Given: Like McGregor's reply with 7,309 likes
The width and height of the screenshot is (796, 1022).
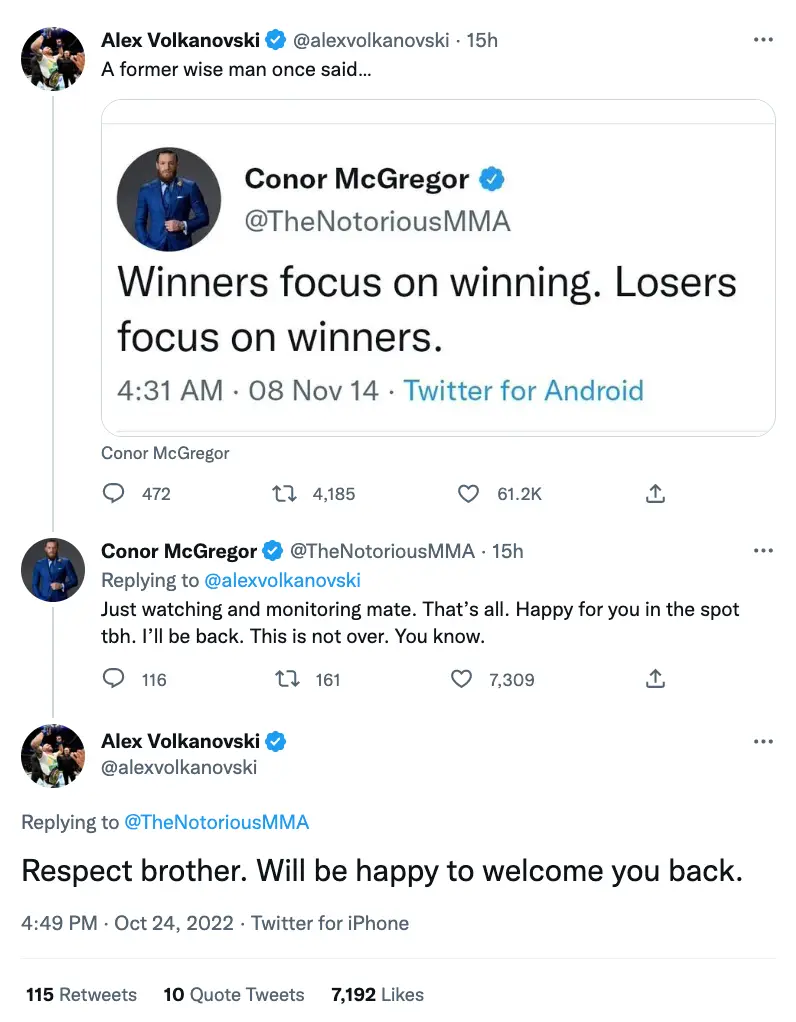Looking at the screenshot, I should pyautogui.click(x=462, y=680).
